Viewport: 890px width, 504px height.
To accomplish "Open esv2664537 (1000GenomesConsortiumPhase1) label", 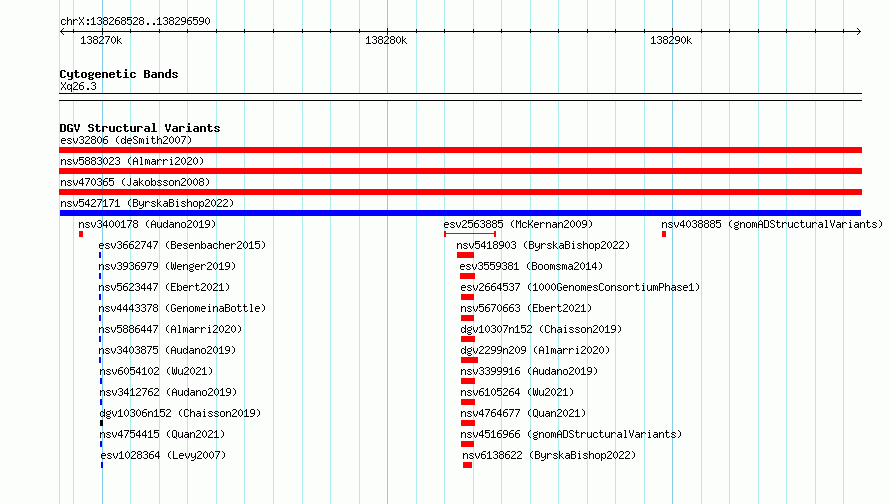I will coord(580,287).
